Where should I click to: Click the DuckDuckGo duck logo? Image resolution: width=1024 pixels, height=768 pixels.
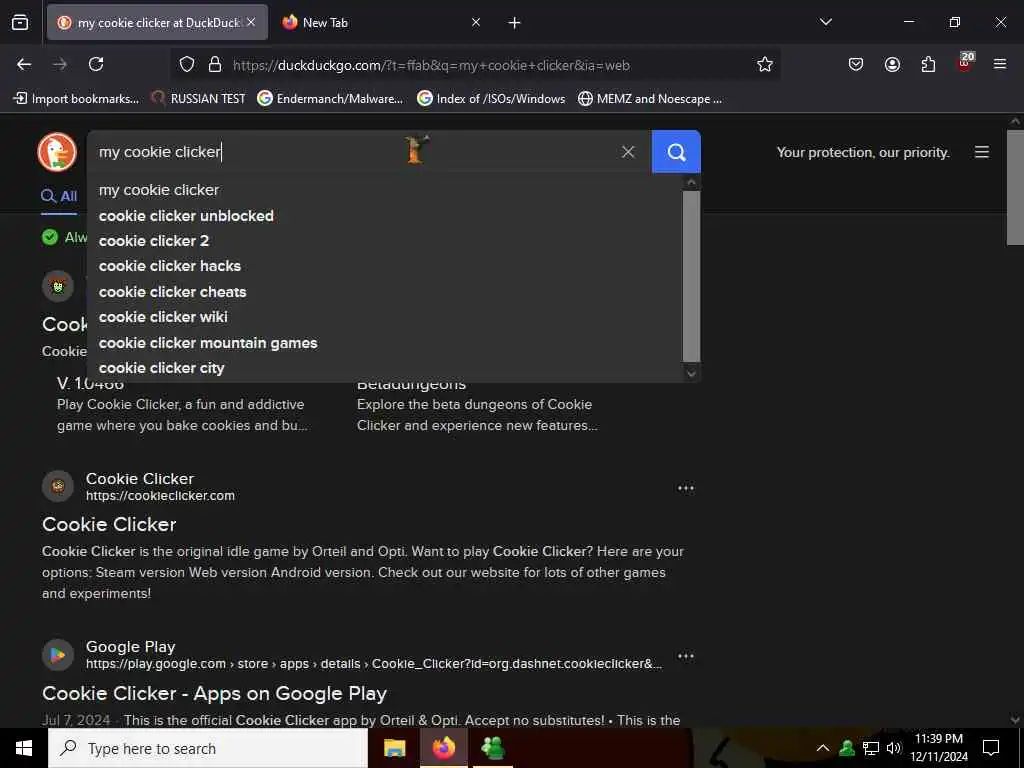(x=57, y=152)
